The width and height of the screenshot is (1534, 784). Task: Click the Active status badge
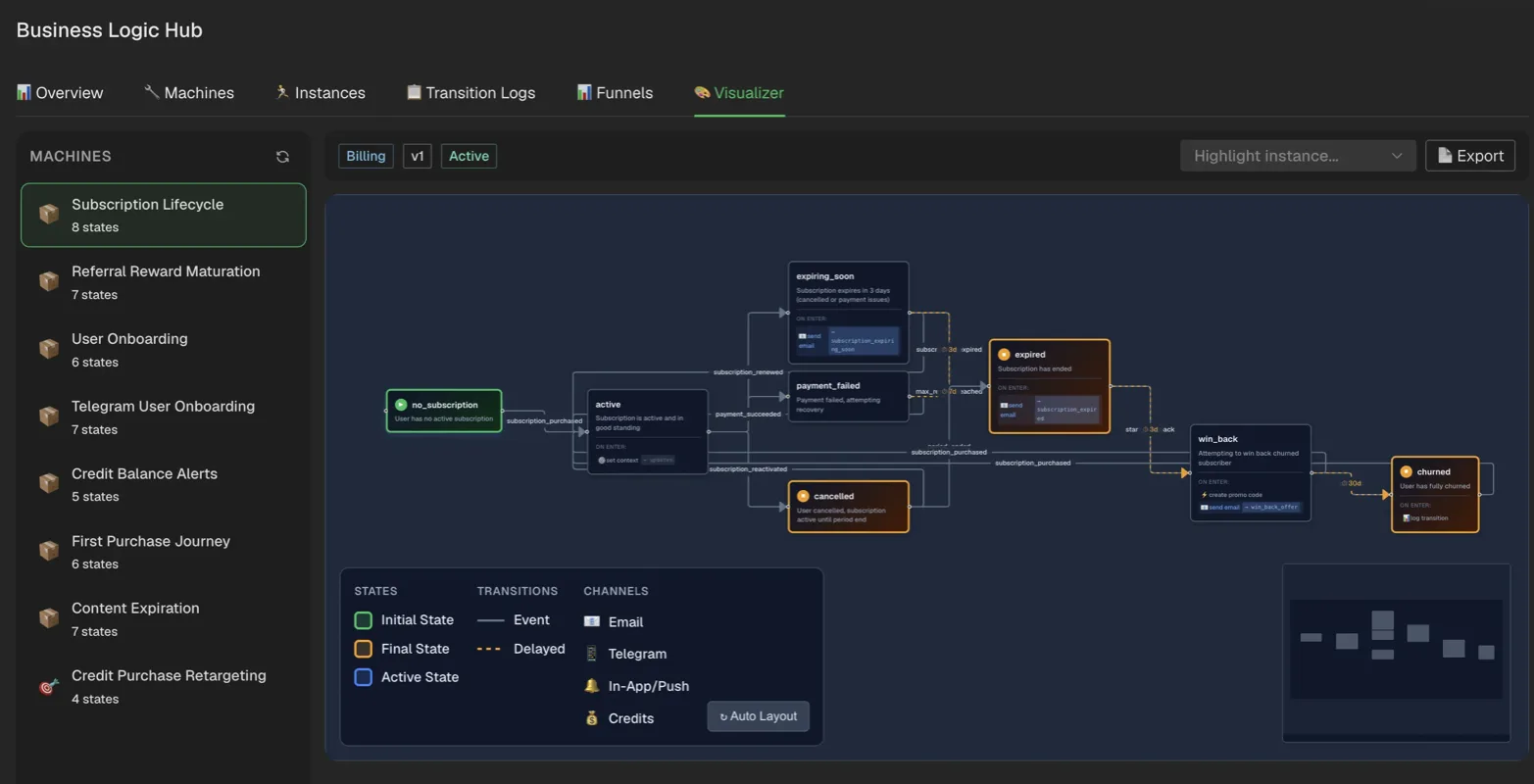tap(469, 156)
